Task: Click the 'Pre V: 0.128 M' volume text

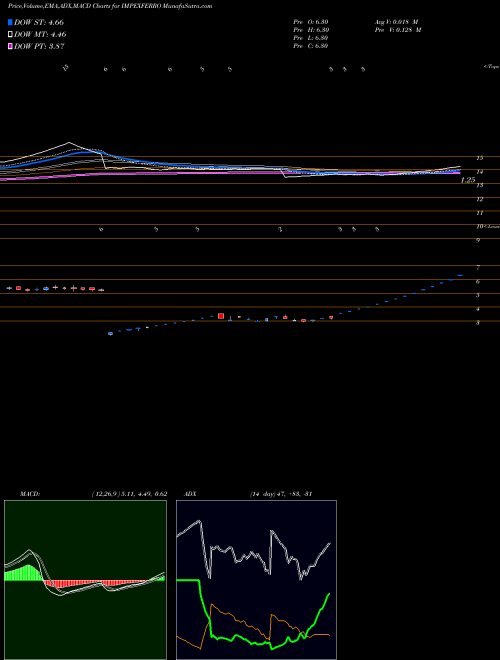Action: [x=398, y=30]
